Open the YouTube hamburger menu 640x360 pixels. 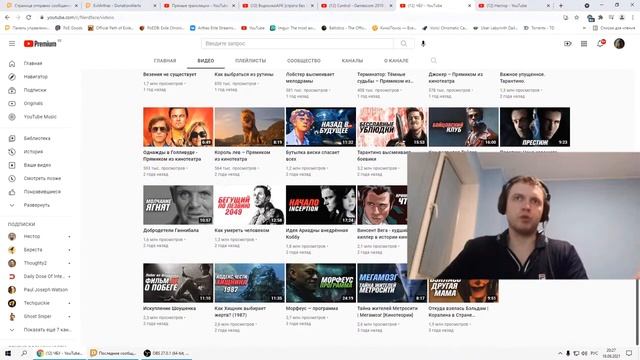12,44
